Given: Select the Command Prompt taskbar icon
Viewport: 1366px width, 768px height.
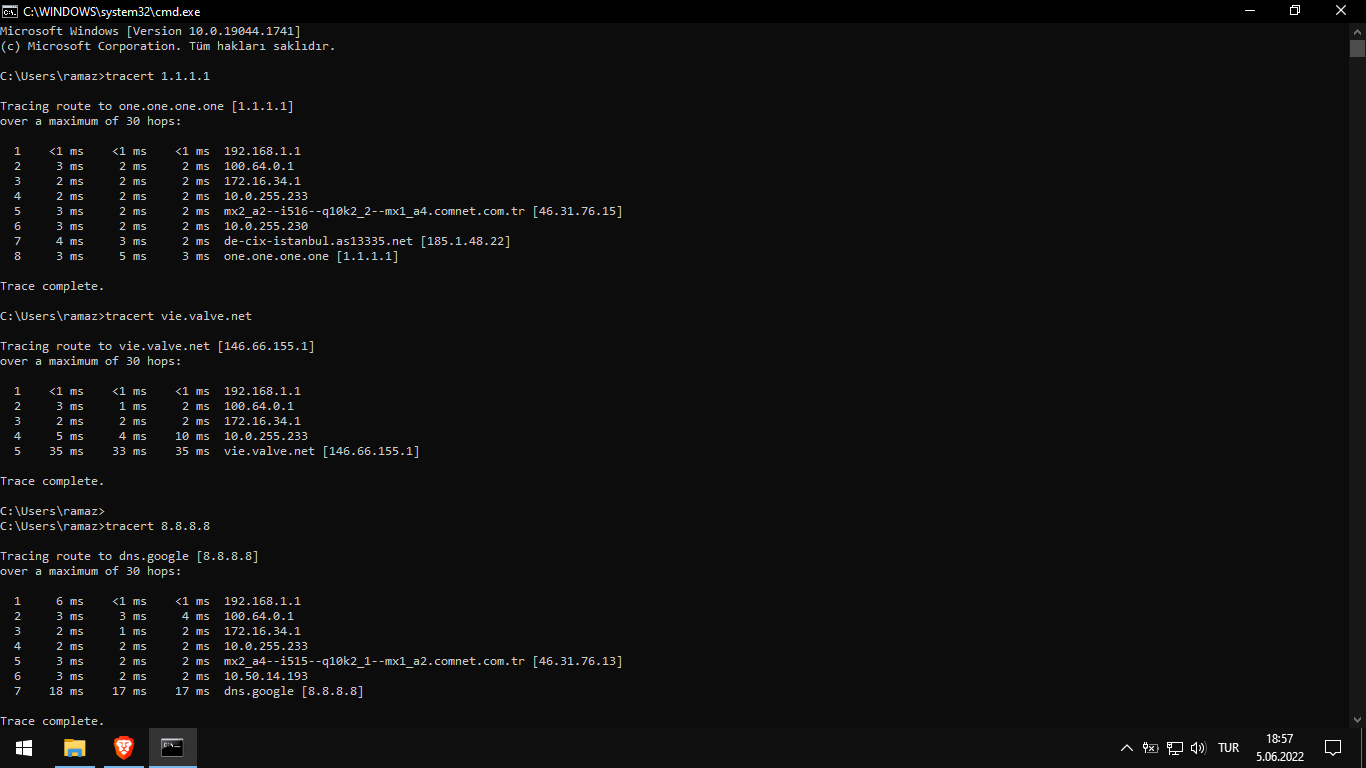Looking at the screenshot, I should click(x=173, y=747).
